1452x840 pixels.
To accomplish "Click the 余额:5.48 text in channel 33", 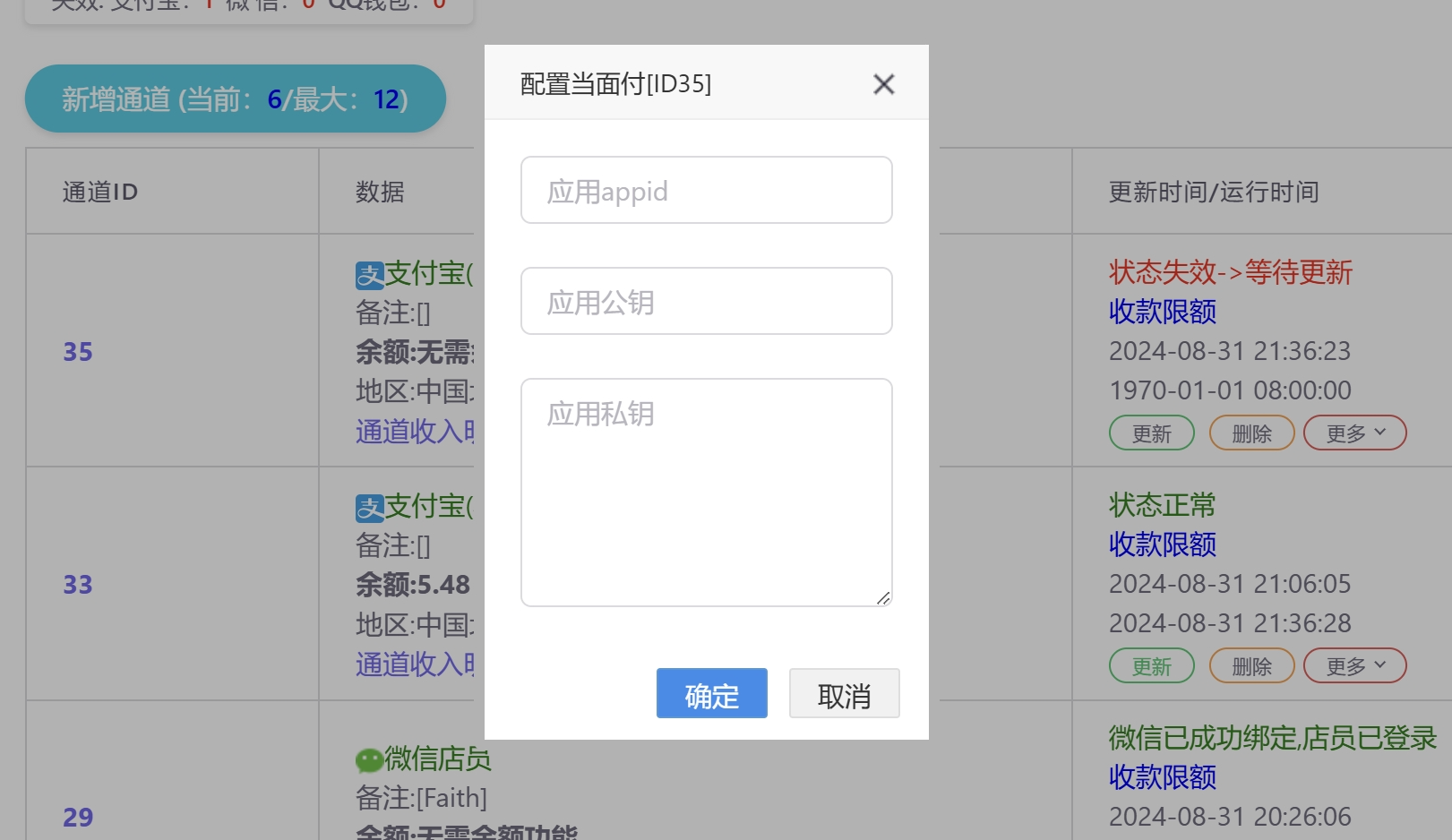I will 413,585.
